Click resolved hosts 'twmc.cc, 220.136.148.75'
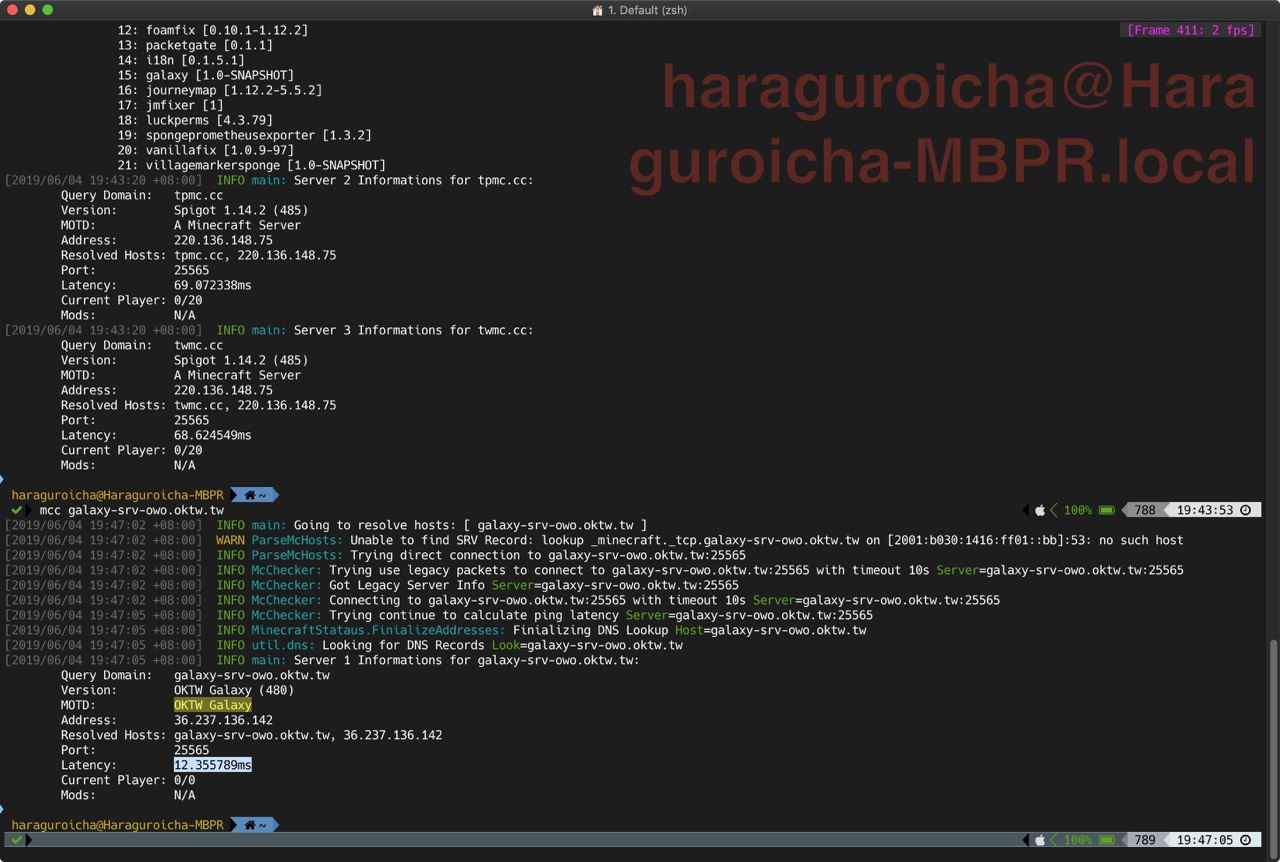1280x862 pixels. (x=255, y=405)
